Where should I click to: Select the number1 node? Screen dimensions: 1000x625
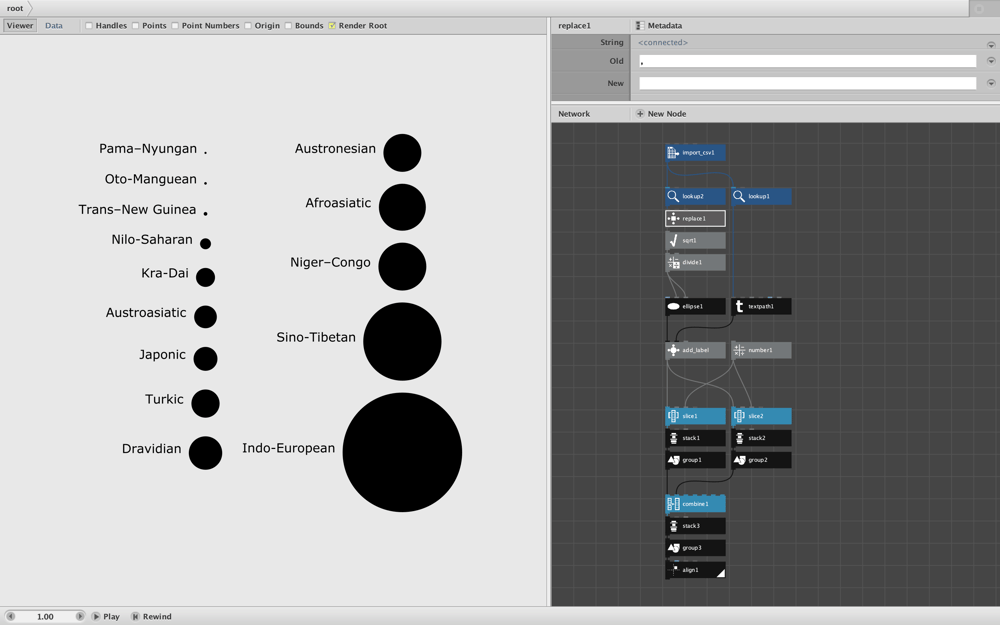pos(761,350)
